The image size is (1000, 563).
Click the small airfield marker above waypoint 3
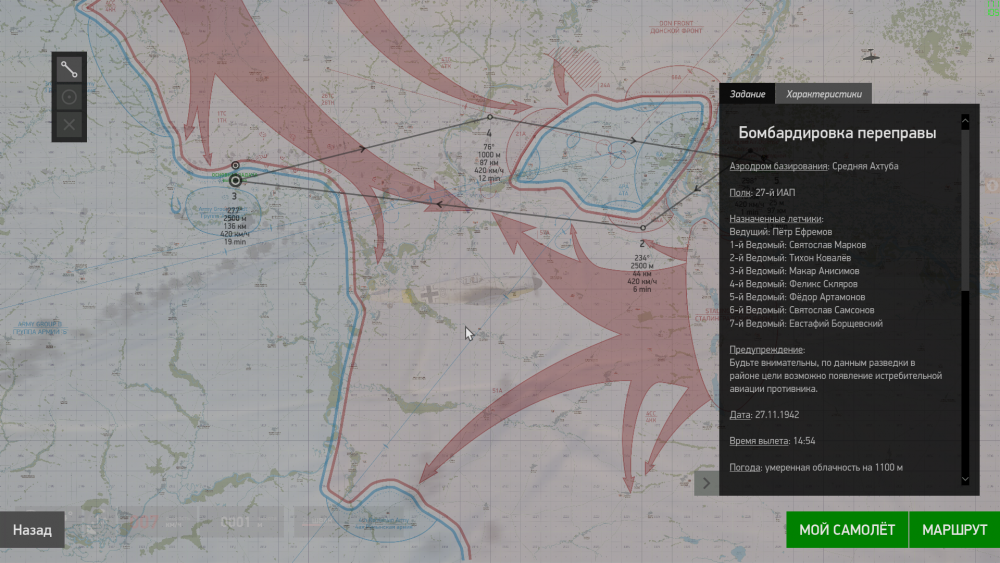(235, 165)
